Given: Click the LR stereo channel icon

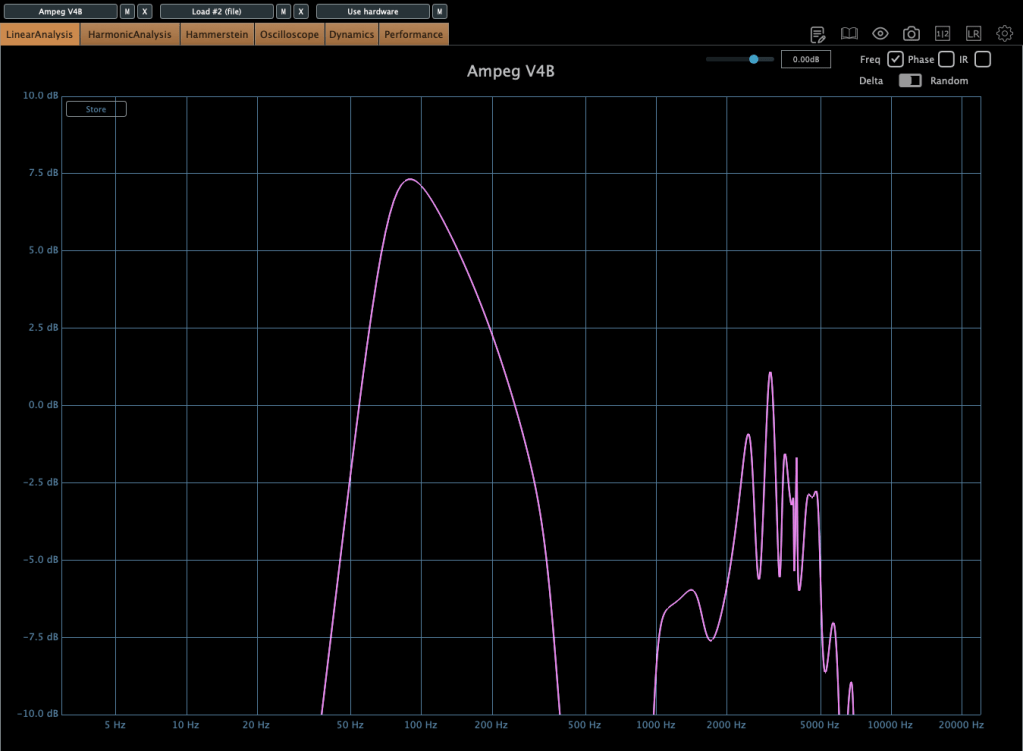Looking at the screenshot, I should pyautogui.click(x=973, y=34).
